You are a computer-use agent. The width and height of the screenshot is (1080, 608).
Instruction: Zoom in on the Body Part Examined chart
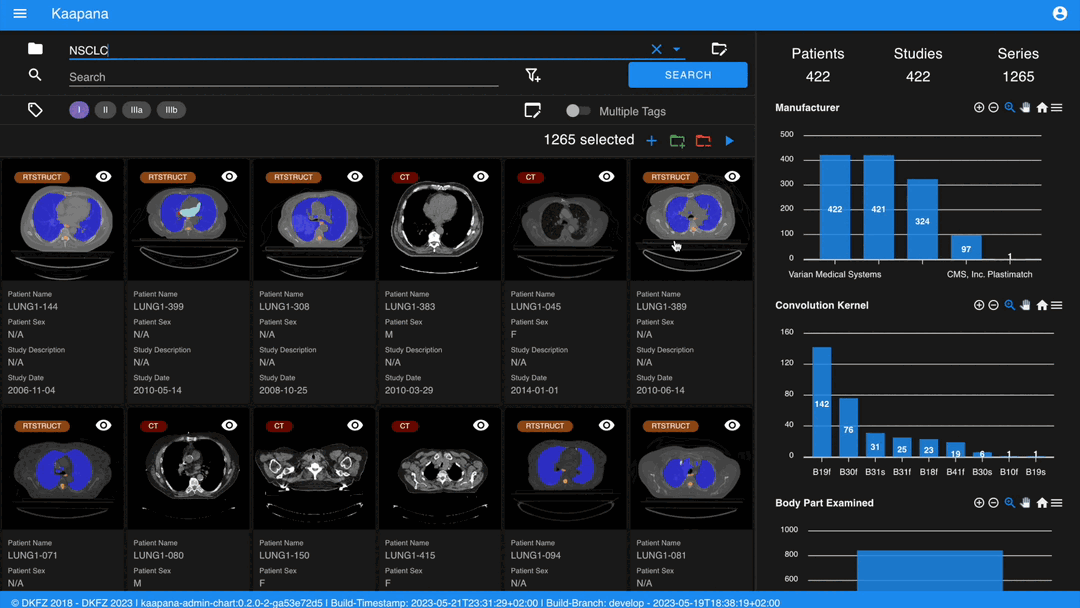click(979, 503)
